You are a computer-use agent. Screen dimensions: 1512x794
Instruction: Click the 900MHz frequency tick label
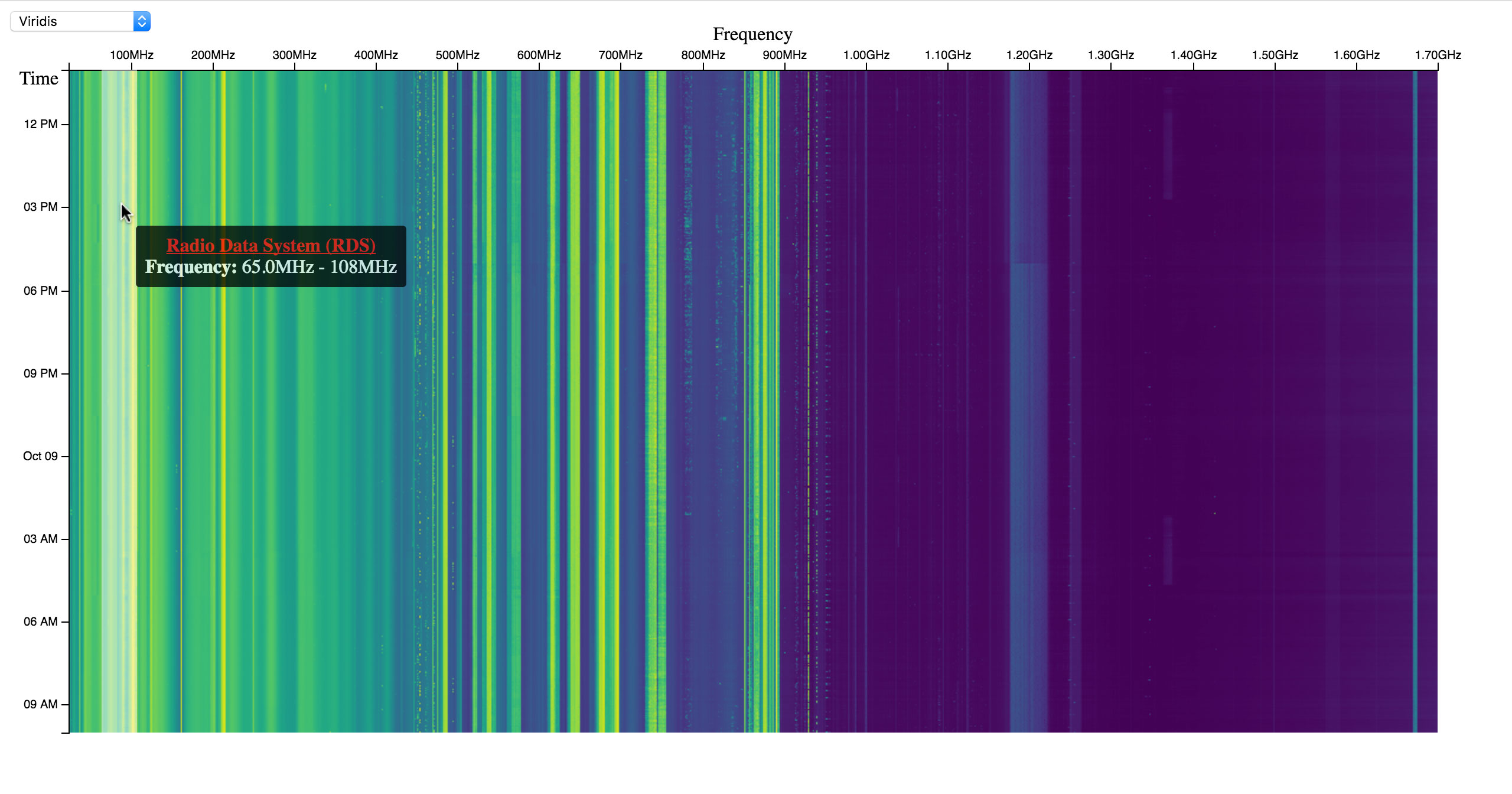(784, 55)
